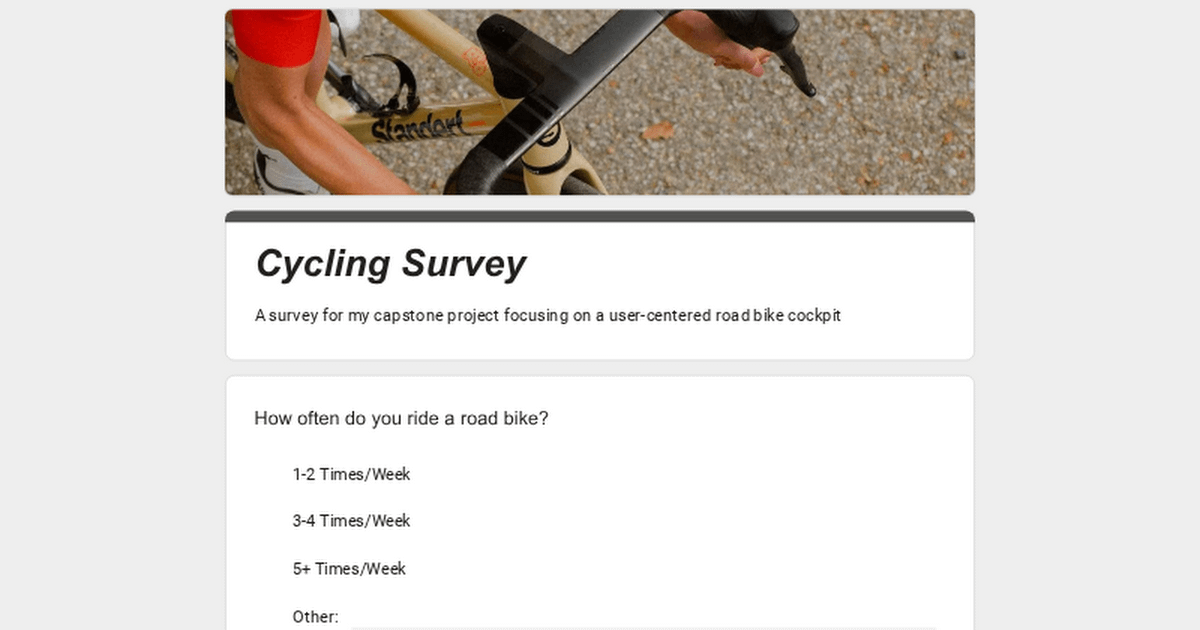
Task: Click the dark gray form accent bar
Action: point(600,216)
